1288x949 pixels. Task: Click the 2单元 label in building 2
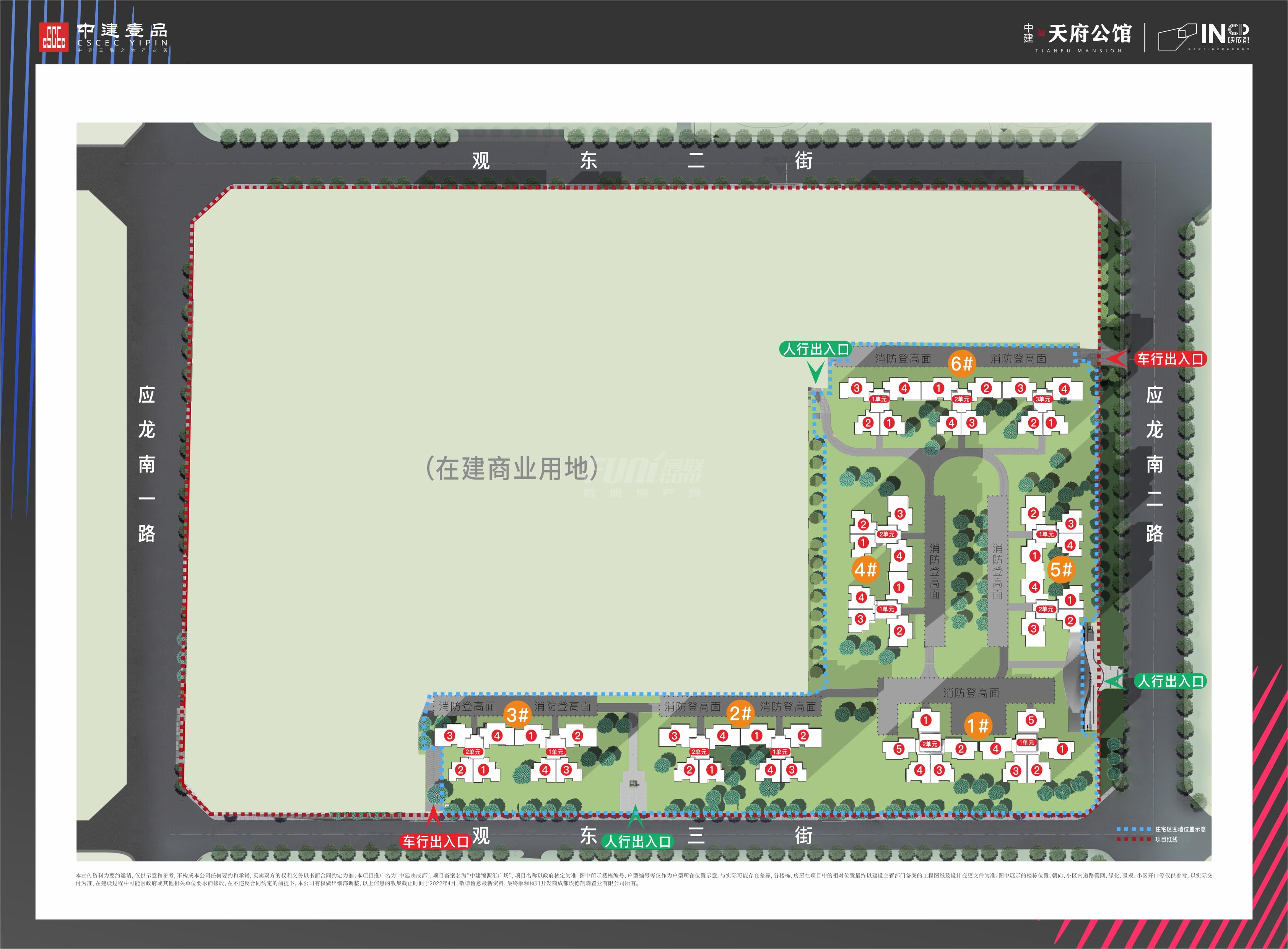pyautogui.click(x=699, y=751)
